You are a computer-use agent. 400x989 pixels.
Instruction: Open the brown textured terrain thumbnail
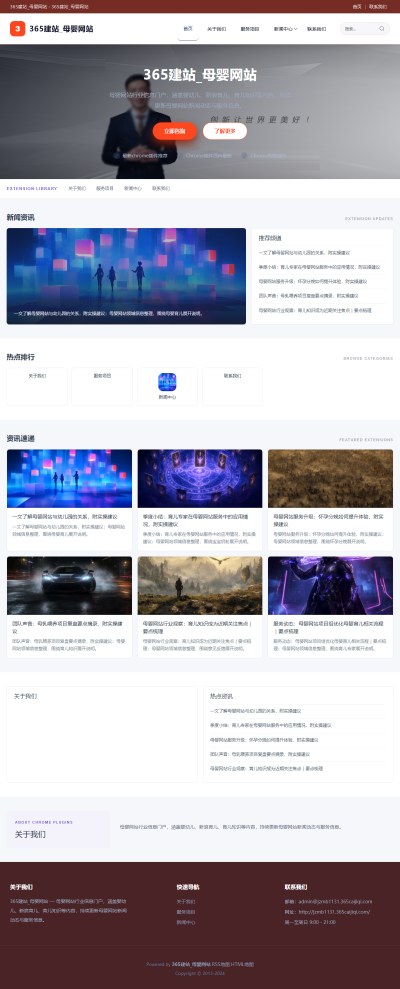click(x=331, y=478)
